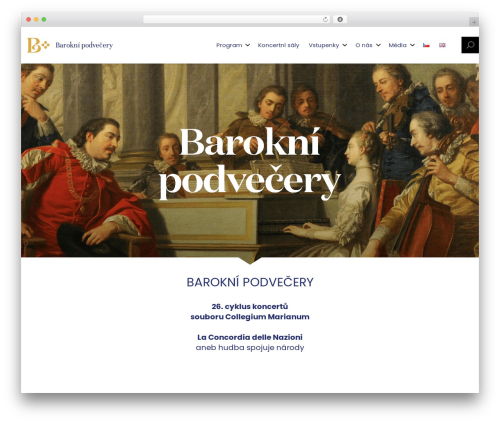Open the Program menu item
This screenshot has height=423, width=500.
click(229, 45)
